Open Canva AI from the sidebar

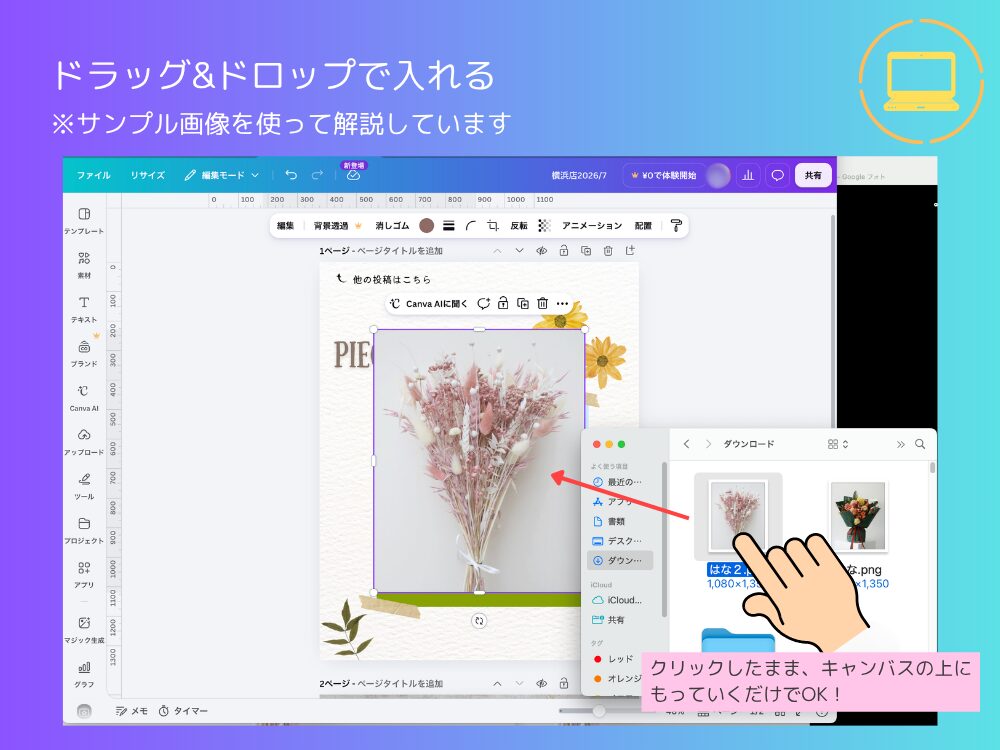84,398
